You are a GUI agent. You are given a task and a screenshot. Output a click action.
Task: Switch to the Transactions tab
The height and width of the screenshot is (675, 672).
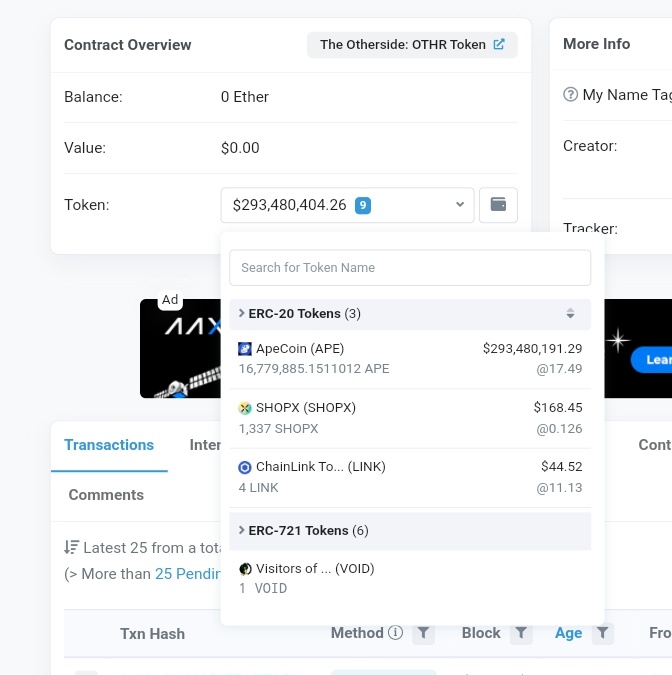pos(109,445)
